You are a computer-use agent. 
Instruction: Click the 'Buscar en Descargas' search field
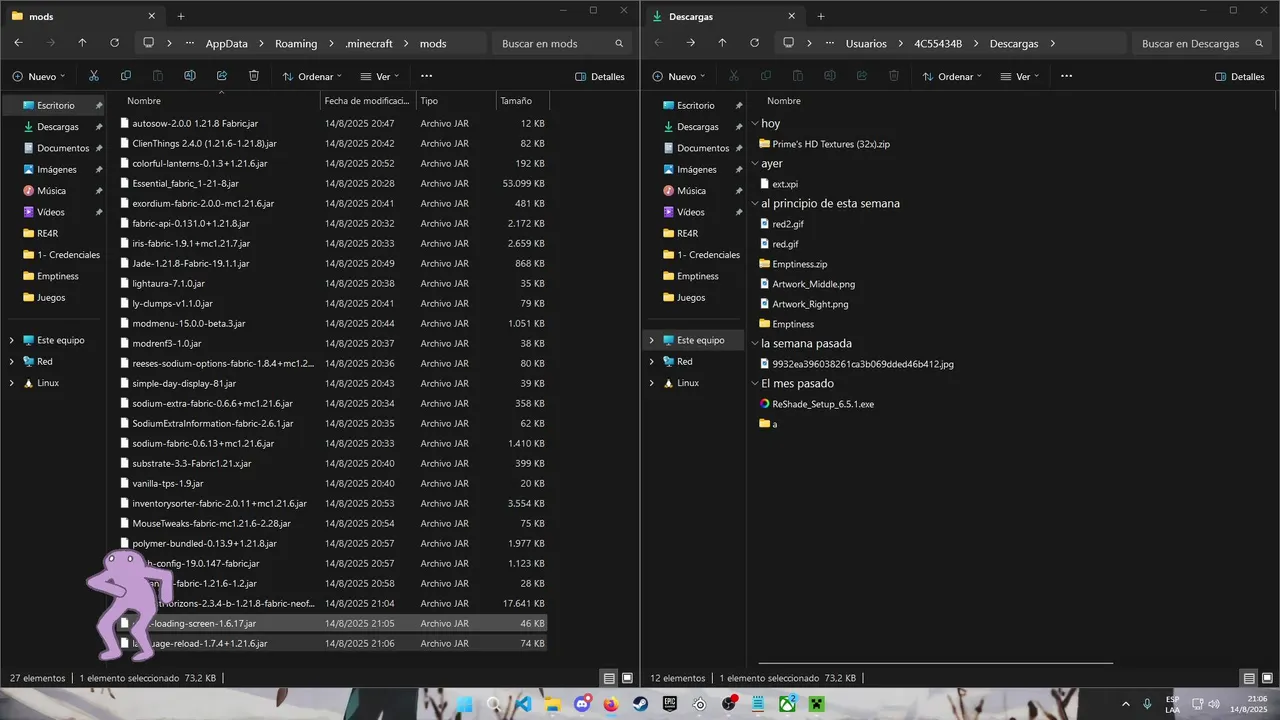[x=1201, y=43]
